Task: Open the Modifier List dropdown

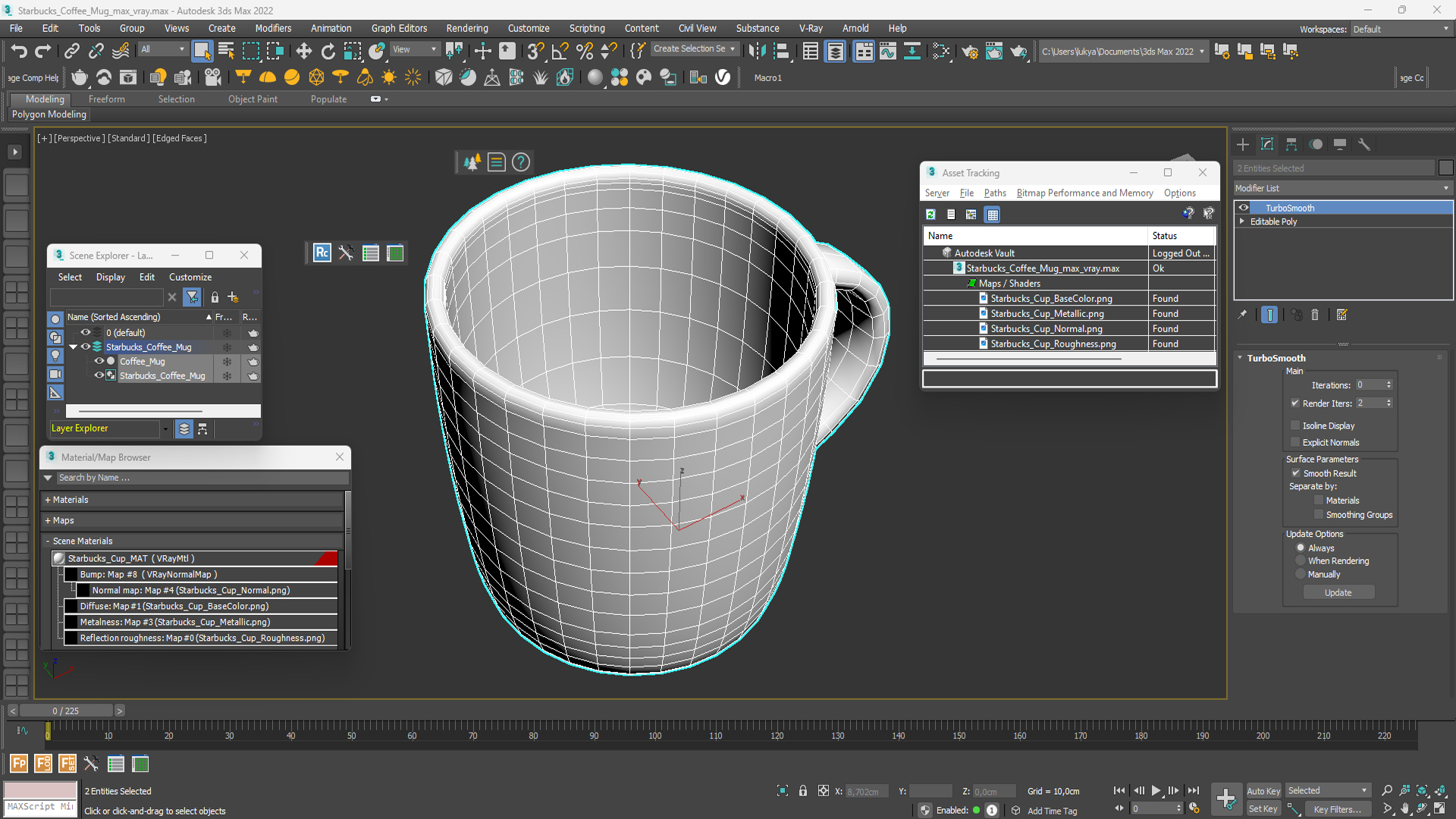Action: pos(1342,188)
